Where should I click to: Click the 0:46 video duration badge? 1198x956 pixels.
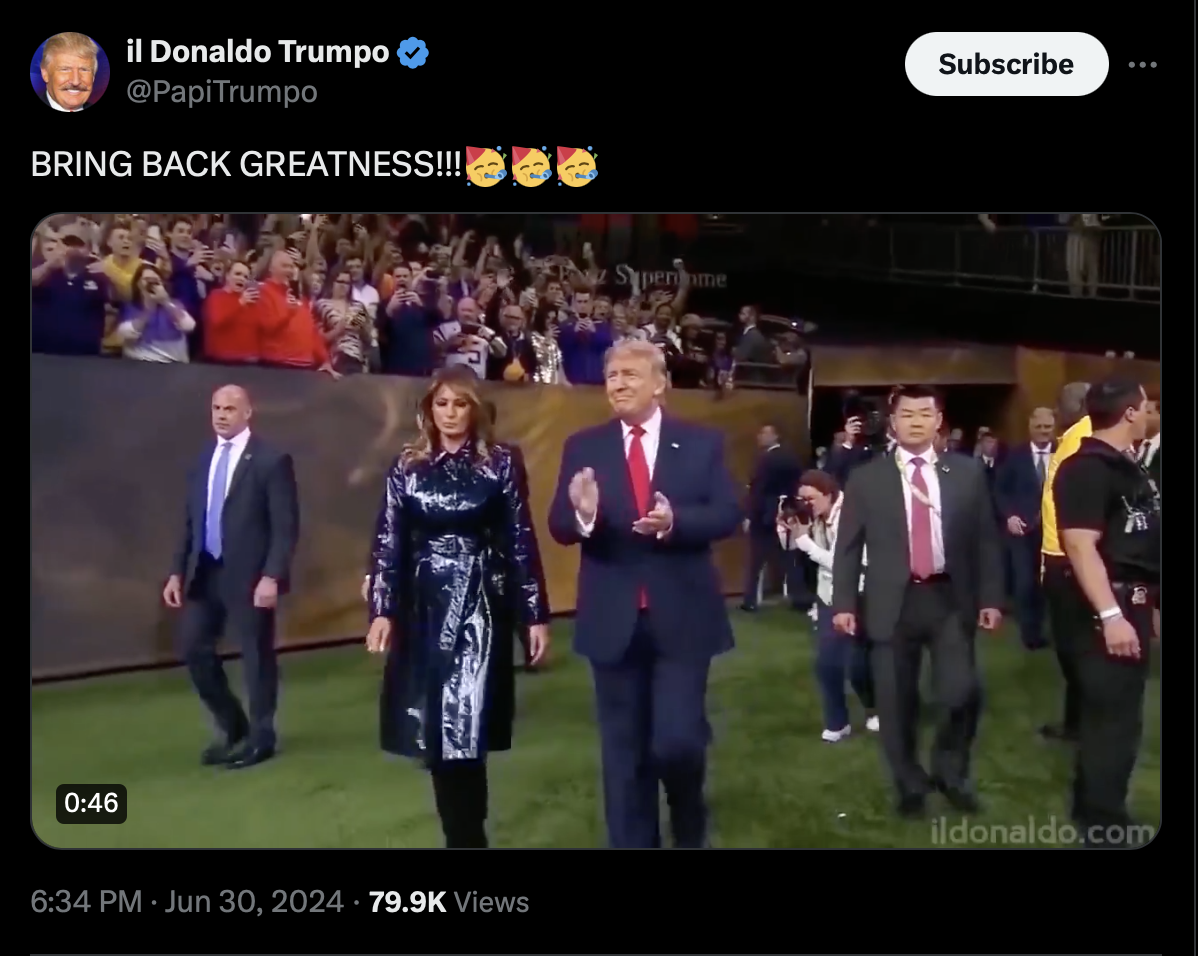pyautogui.click(x=91, y=803)
